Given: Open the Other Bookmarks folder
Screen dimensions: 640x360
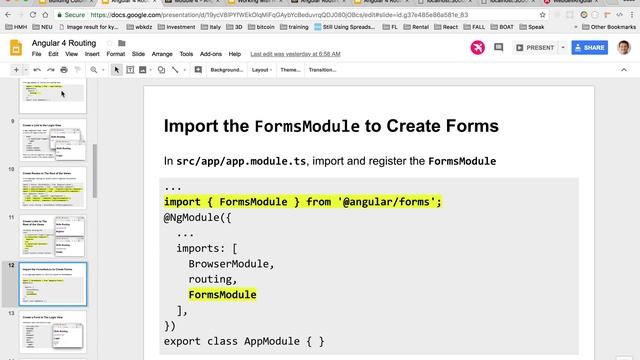Looking at the screenshot, I should click(x=609, y=27).
